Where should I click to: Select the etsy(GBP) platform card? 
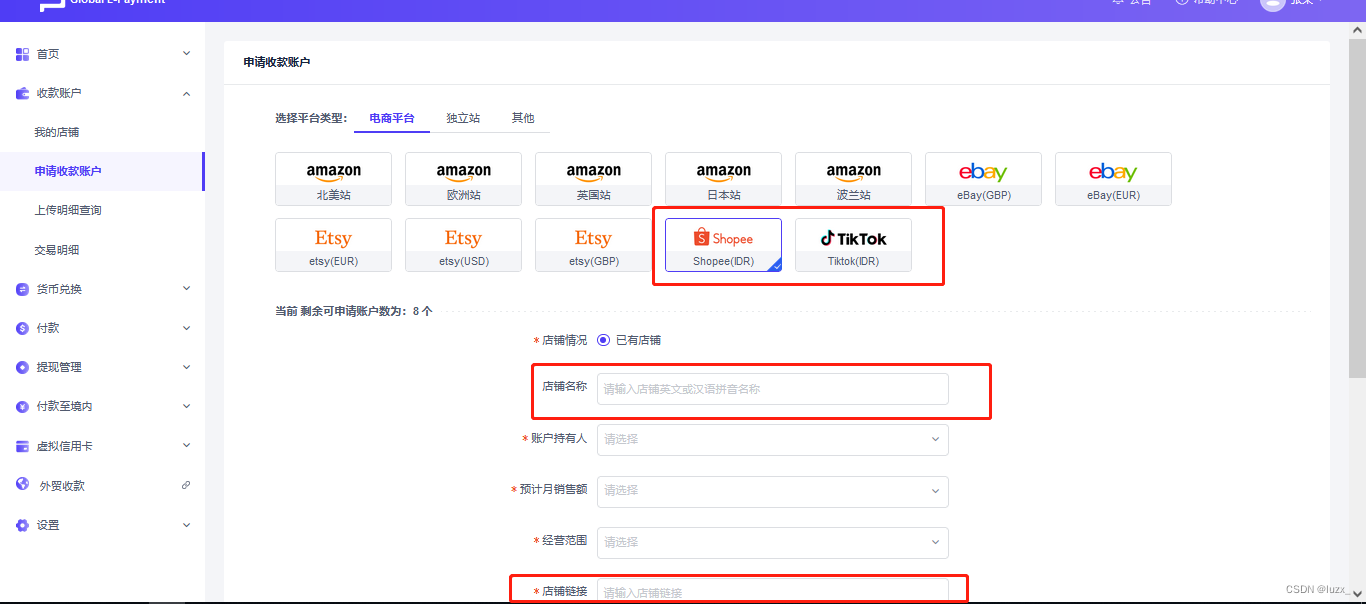pyautogui.click(x=593, y=245)
